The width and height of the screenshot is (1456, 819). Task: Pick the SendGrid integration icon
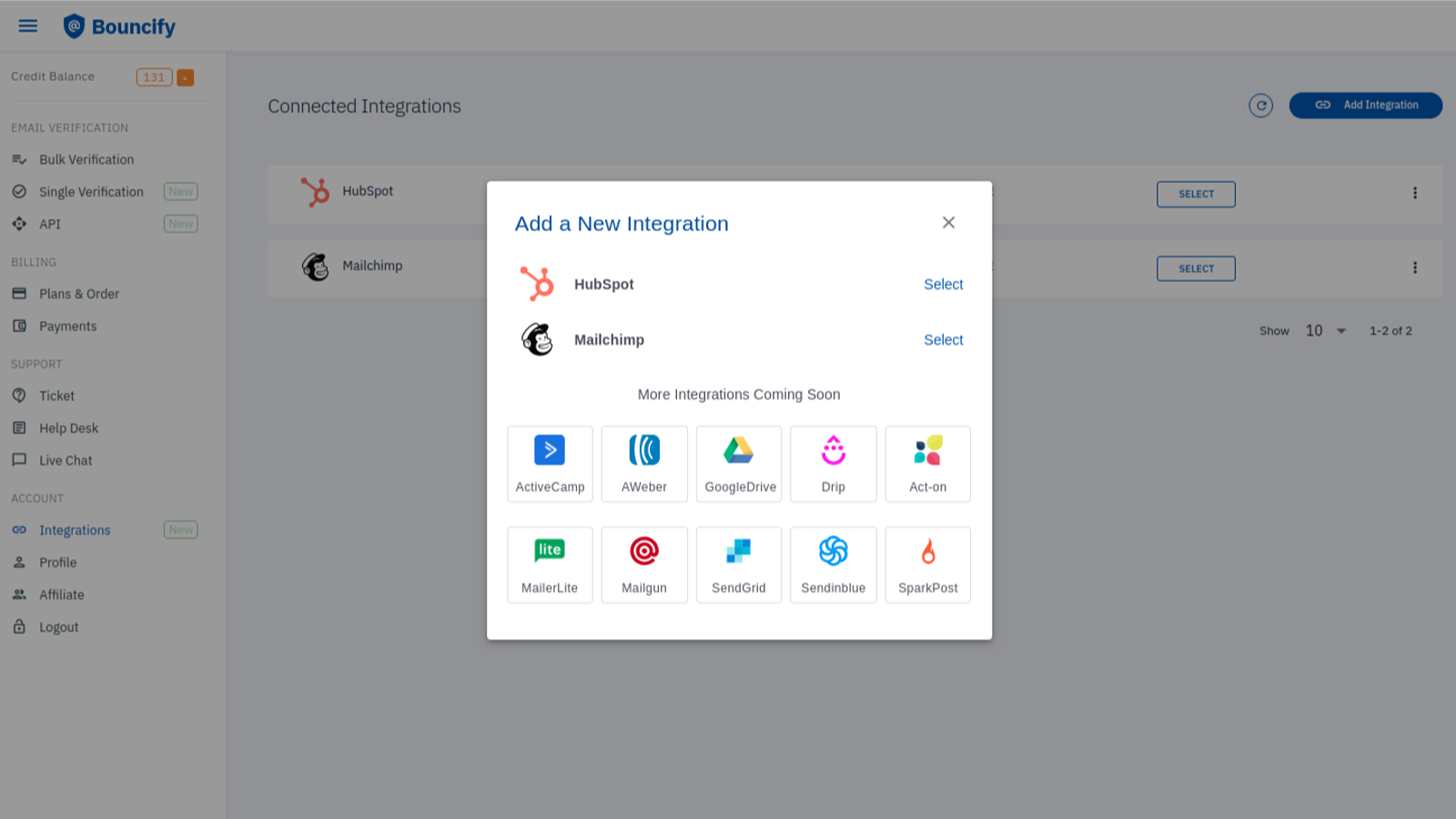(738, 564)
